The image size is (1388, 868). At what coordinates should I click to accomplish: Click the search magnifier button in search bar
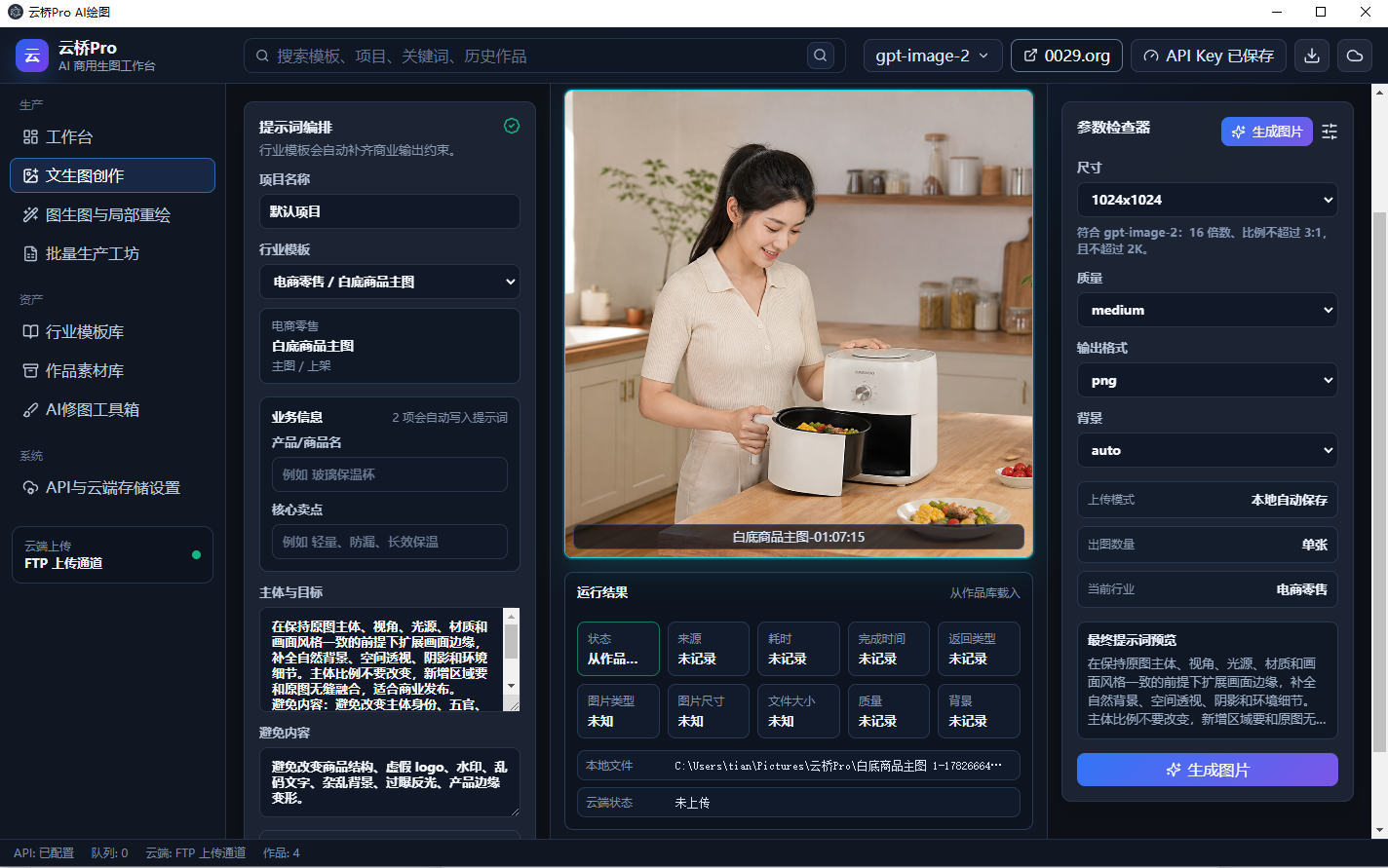click(x=821, y=56)
